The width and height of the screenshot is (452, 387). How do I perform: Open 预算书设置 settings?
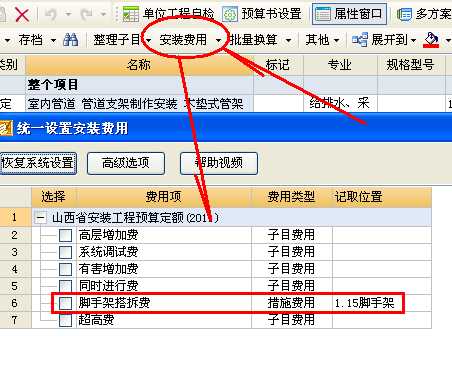coord(262,14)
